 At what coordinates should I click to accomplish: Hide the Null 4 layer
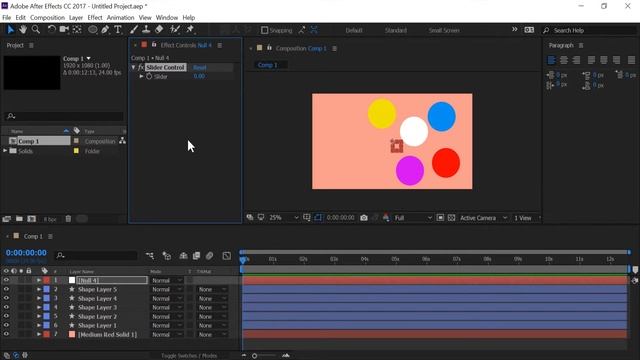point(6,280)
